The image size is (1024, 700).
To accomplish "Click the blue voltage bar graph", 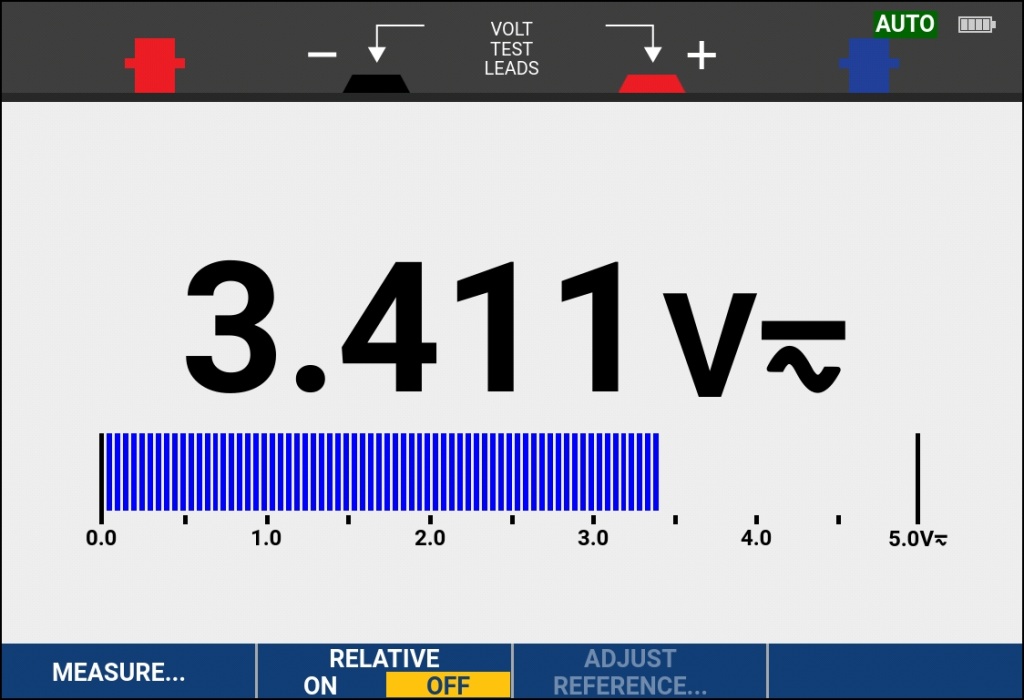I will 381,471.
